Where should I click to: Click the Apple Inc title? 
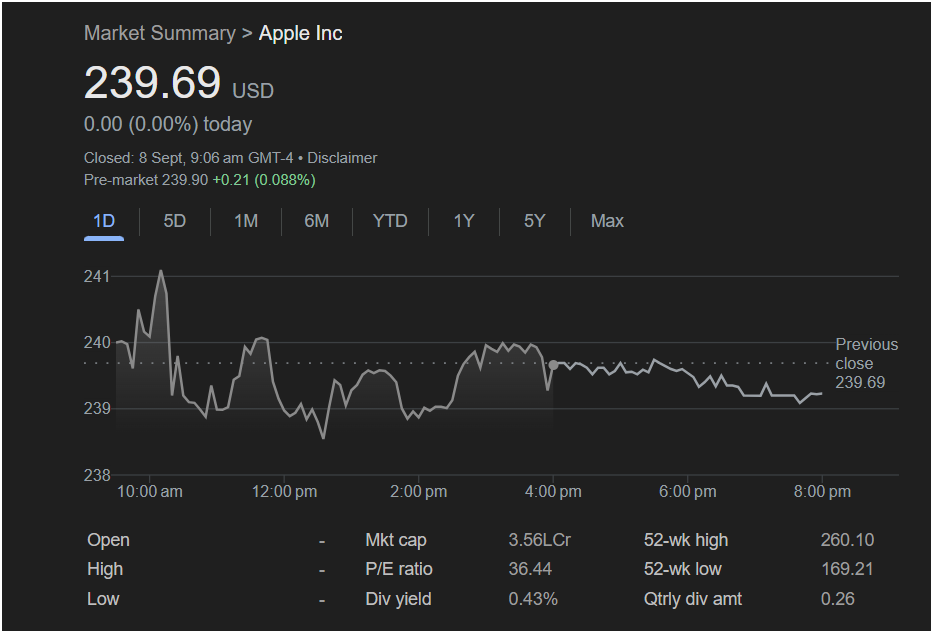click(300, 33)
